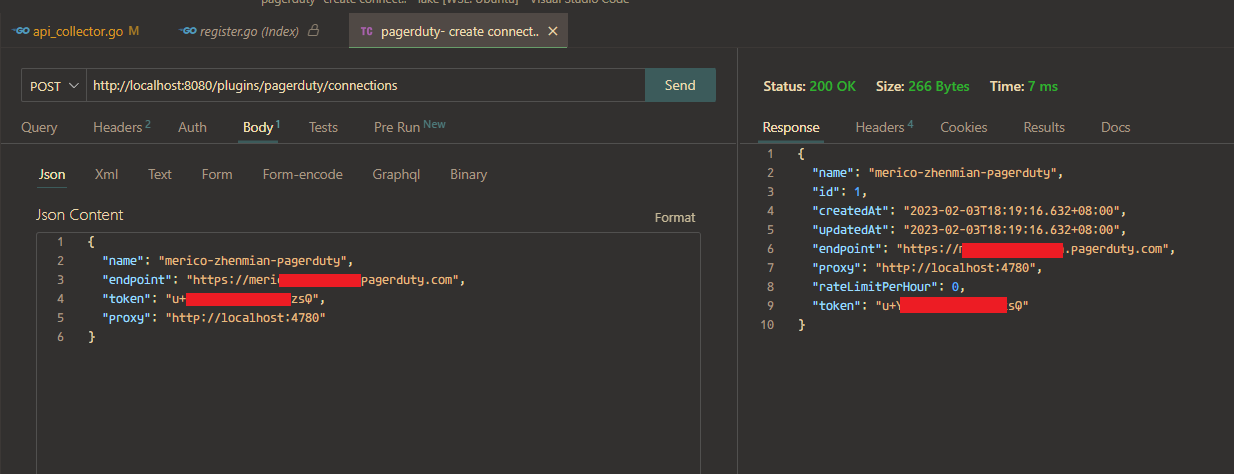
Task: Select the Binary body type
Action: click(x=469, y=174)
